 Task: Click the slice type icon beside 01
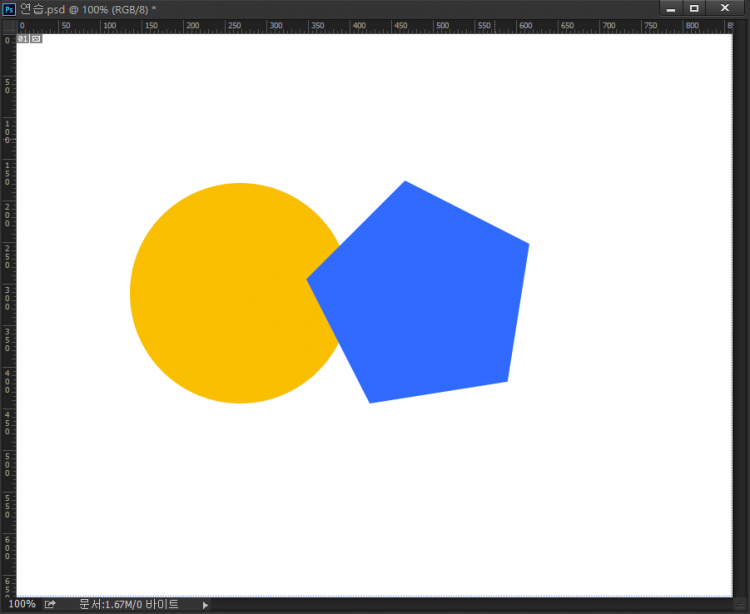(36, 39)
